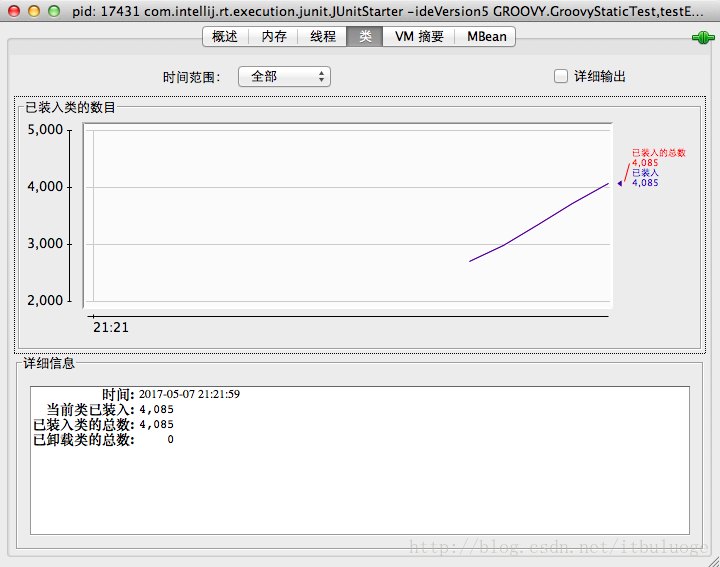This screenshot has width=720, height=567.
Task: Click the window title bar pid text
Action: tap(388, 11)
